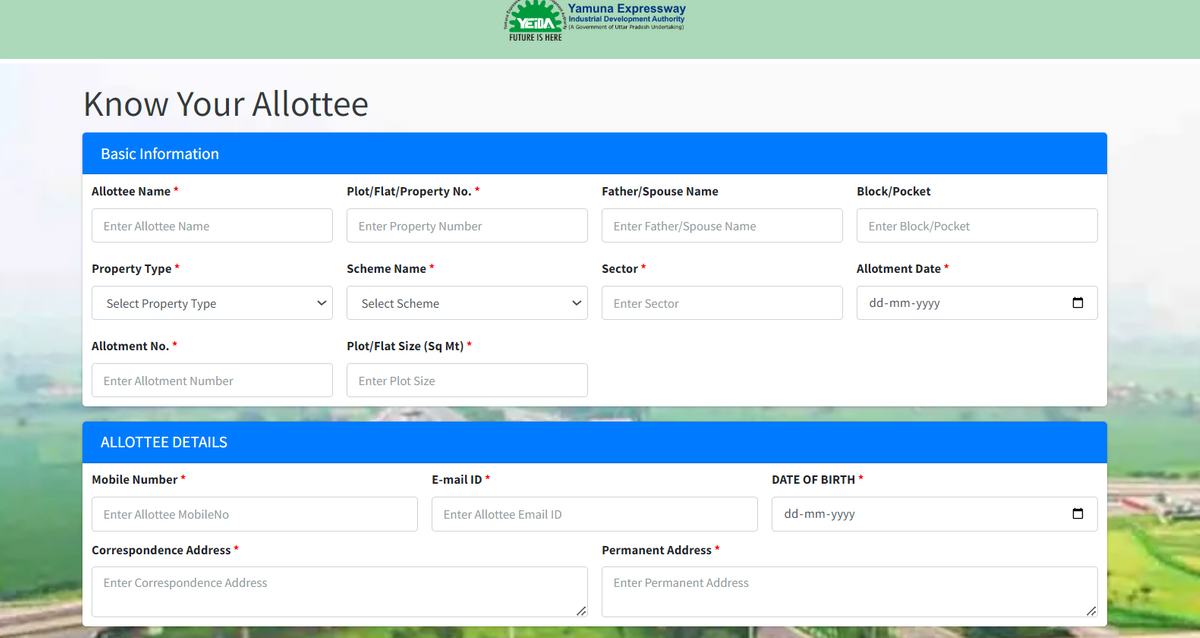Image resolution: width=1200 pixels, height=638 pixels.
Task: Click the Plot/Flat Size input
Action: point(466,380)
